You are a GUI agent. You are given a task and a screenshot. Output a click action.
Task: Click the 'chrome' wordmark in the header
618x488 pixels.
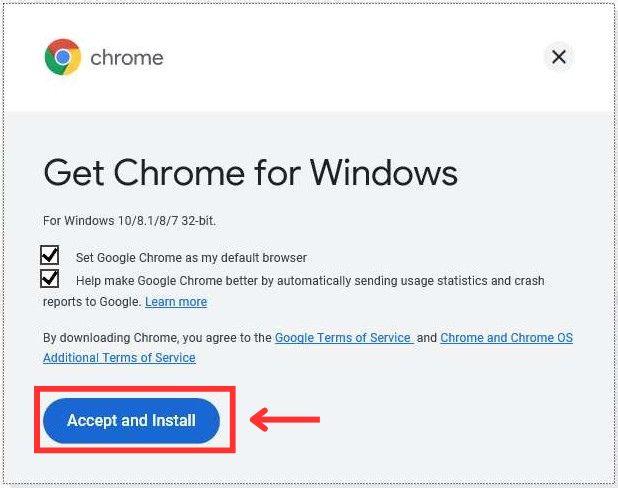(x=126, y=58)
